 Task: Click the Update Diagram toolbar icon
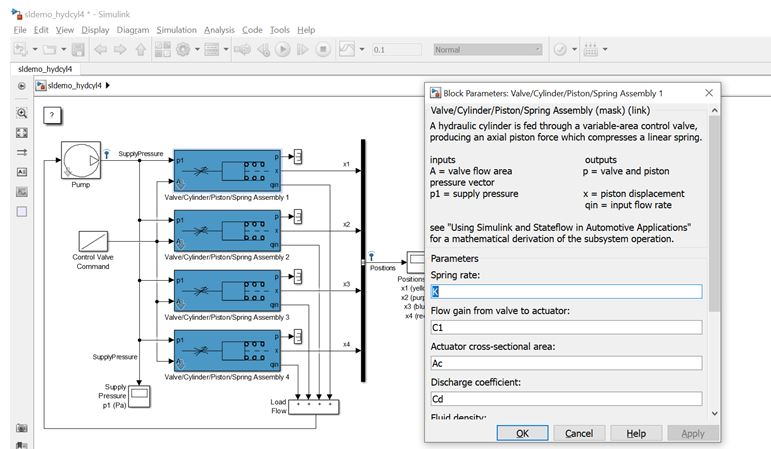click(242, 49)
